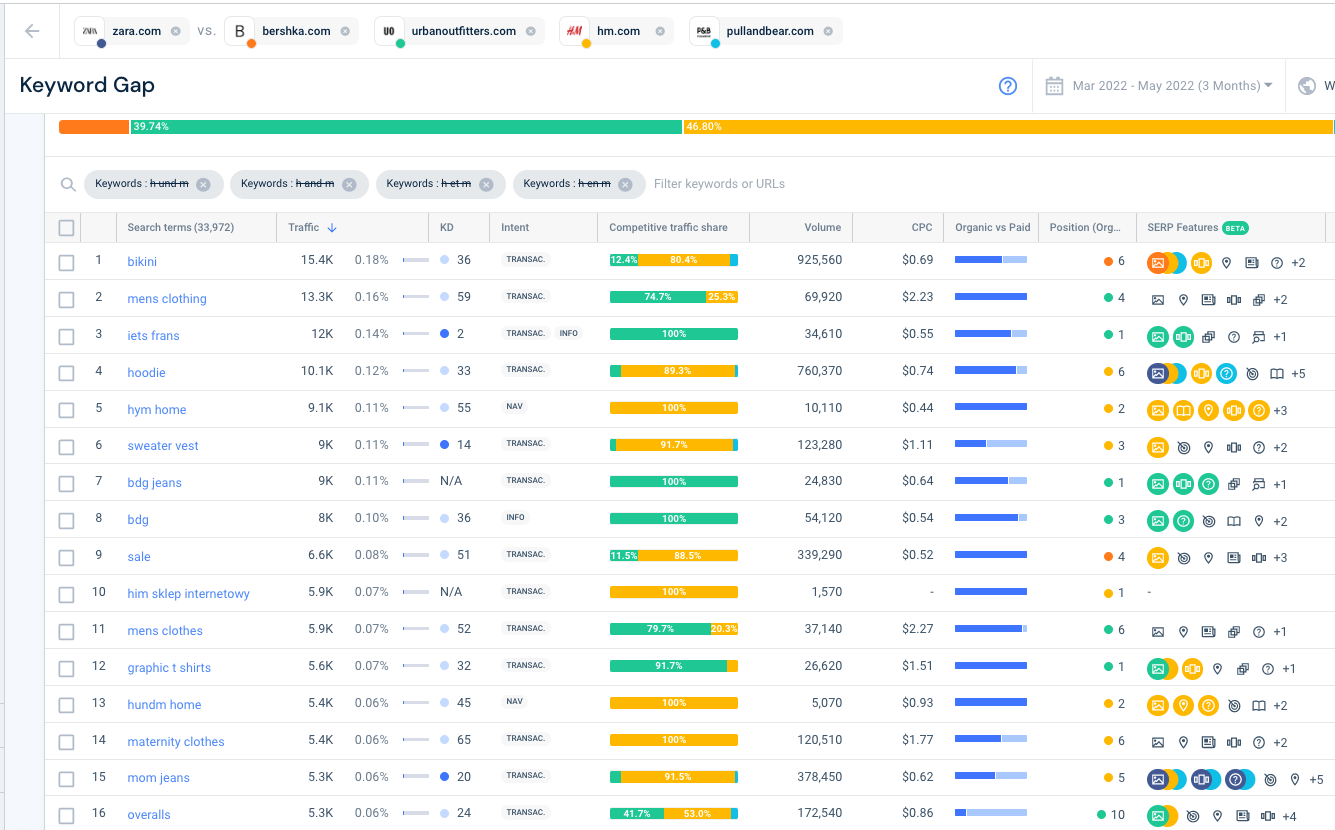Click the image pack icon in the bikini row
The image size is (1335, 830).
1158,263
